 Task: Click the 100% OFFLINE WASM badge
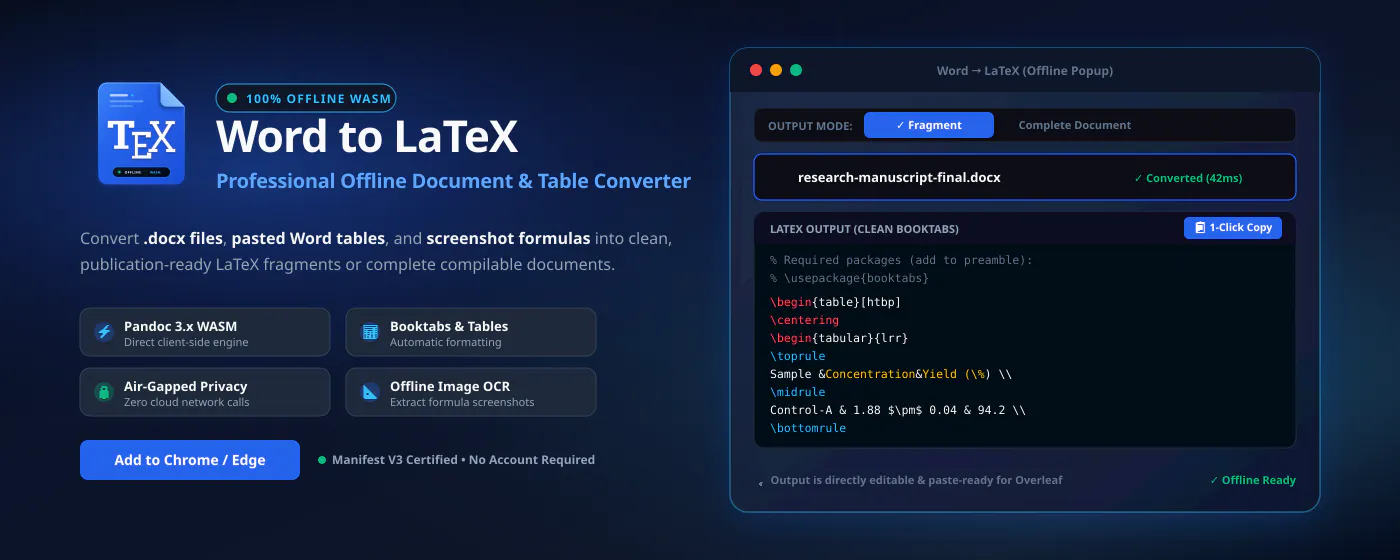(306, 98)
